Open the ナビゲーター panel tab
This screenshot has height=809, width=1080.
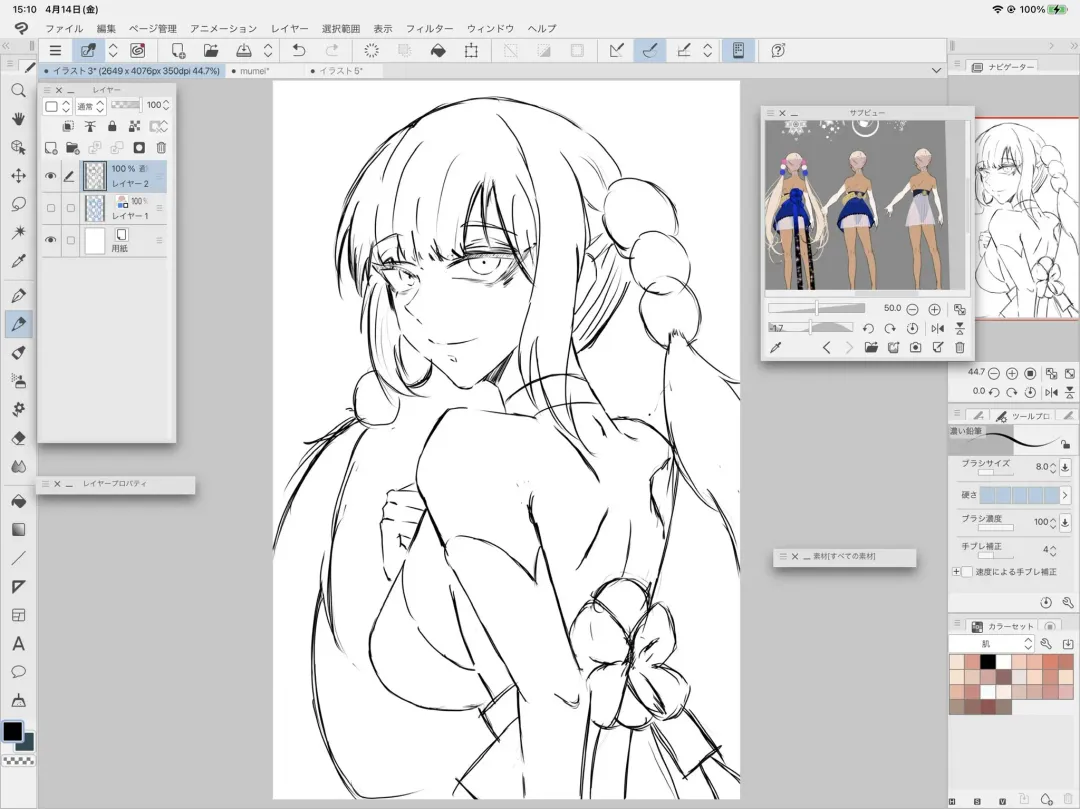tap(1005, 66)
